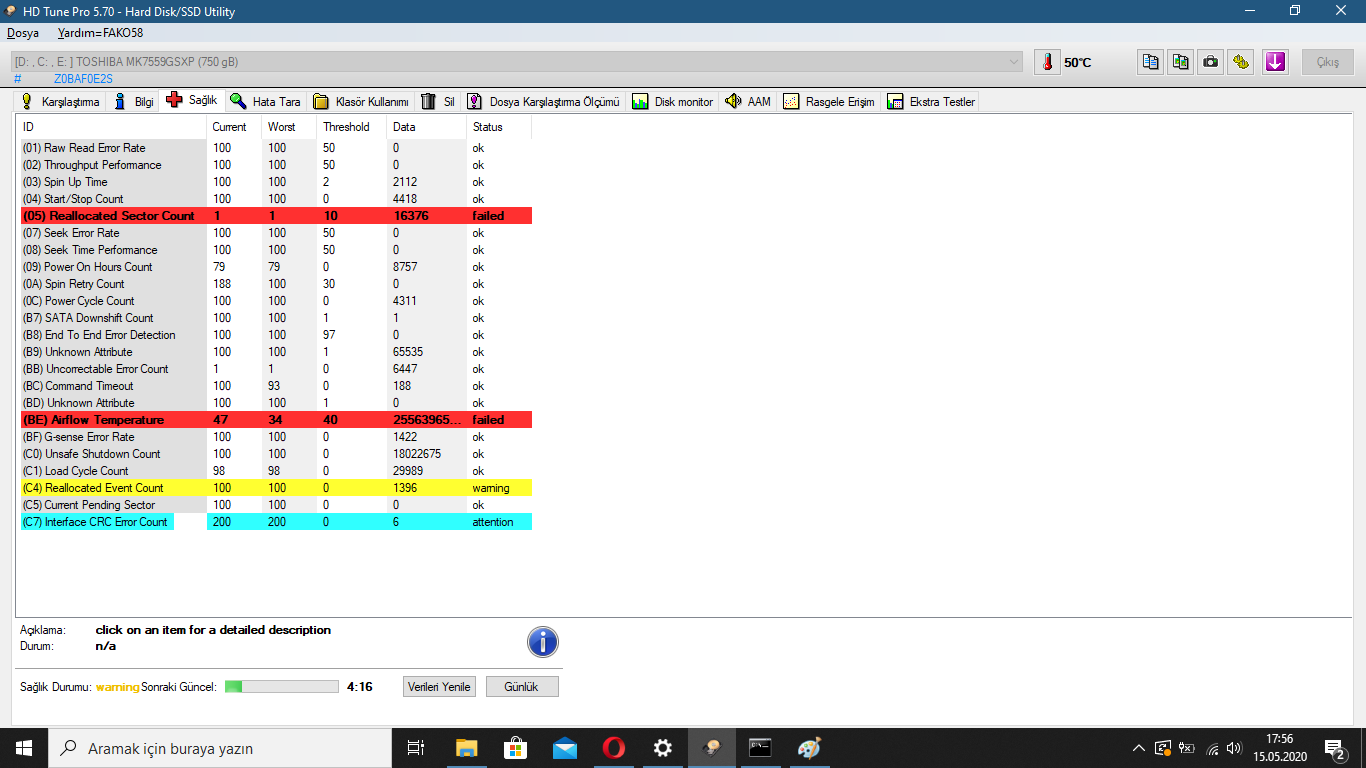Image resolution: width=1366 pixels, height=768 pixels.
Task: Click the copy text to clipboard icon
Action: [x=1151, y=62]
